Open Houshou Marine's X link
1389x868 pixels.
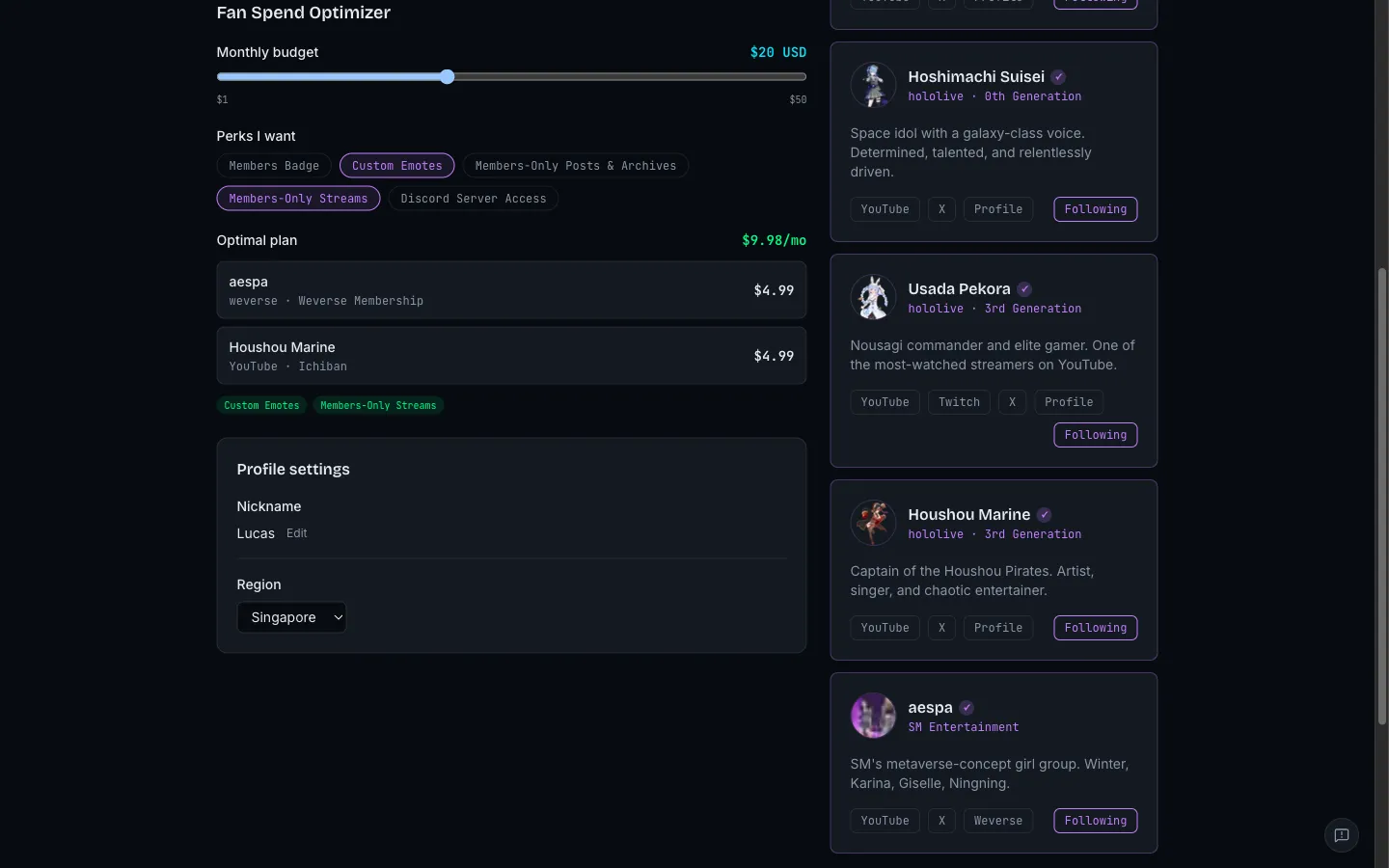click(x=941, y=628)
